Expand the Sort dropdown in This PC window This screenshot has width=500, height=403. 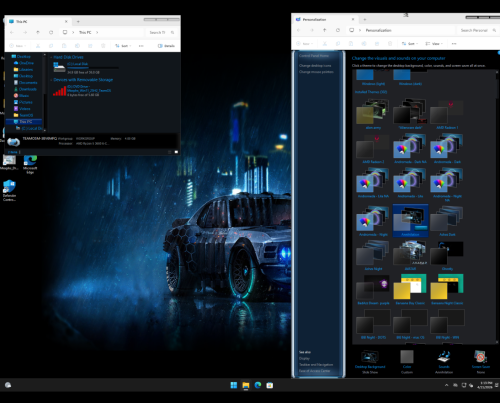[x=123, y=46]
